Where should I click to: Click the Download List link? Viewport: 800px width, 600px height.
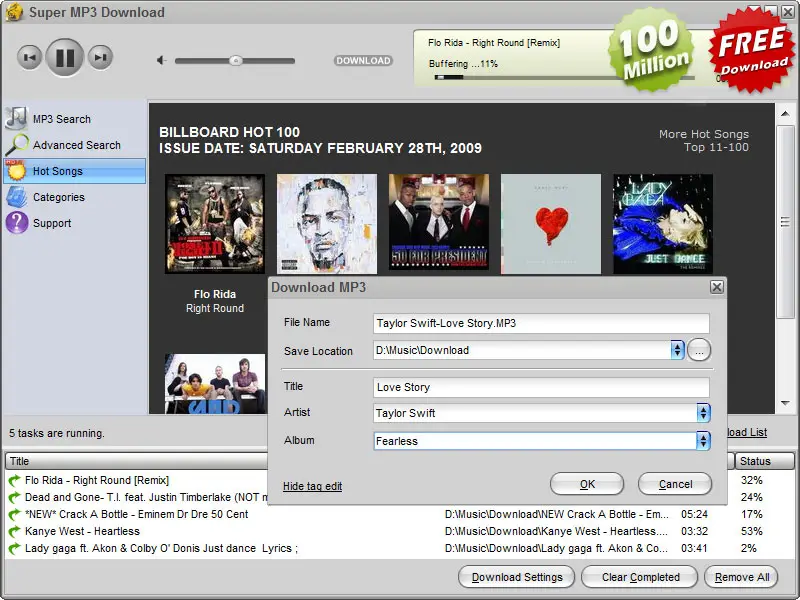(746, 432)
